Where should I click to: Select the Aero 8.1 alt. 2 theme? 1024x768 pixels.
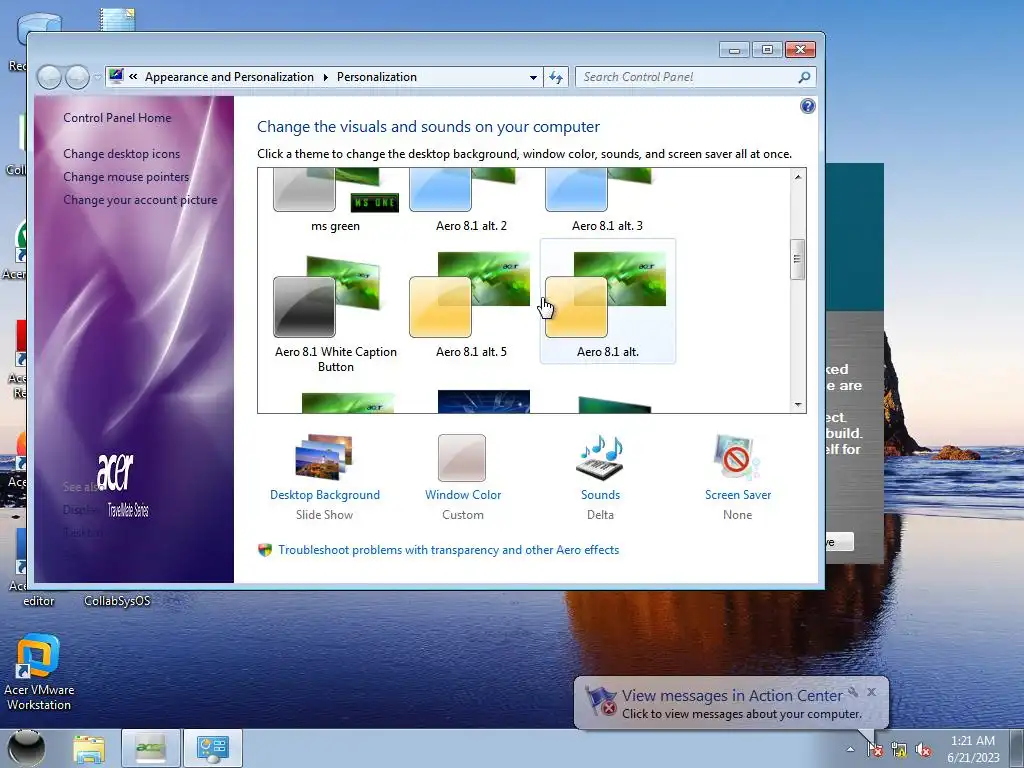[x=472, y=199]
